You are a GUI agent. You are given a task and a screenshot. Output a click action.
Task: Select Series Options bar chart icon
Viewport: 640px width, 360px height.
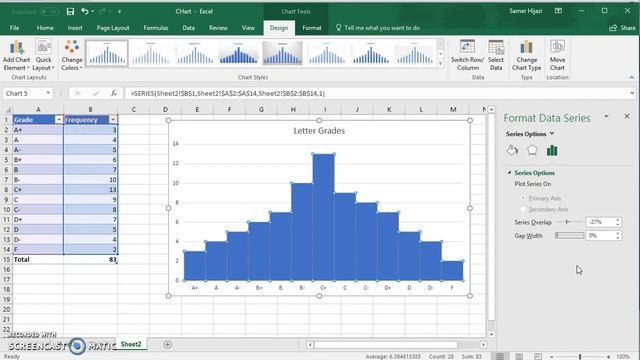click(552, 151)
